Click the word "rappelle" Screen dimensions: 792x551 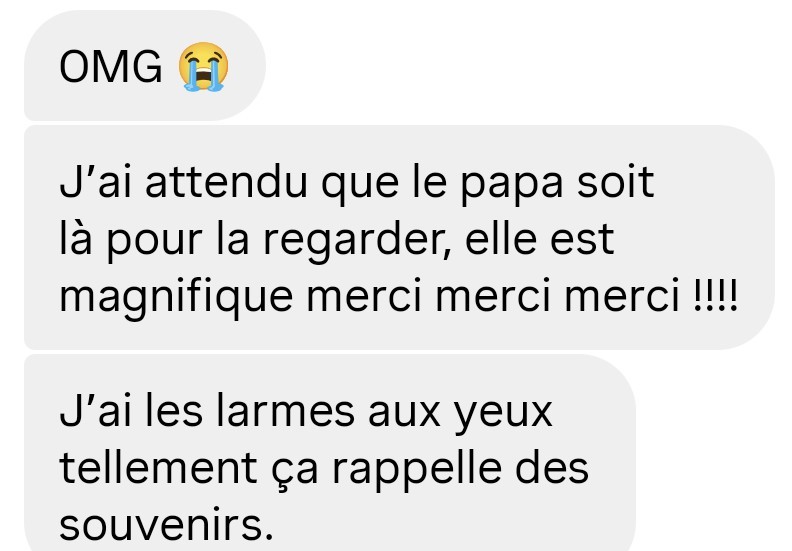416,471
